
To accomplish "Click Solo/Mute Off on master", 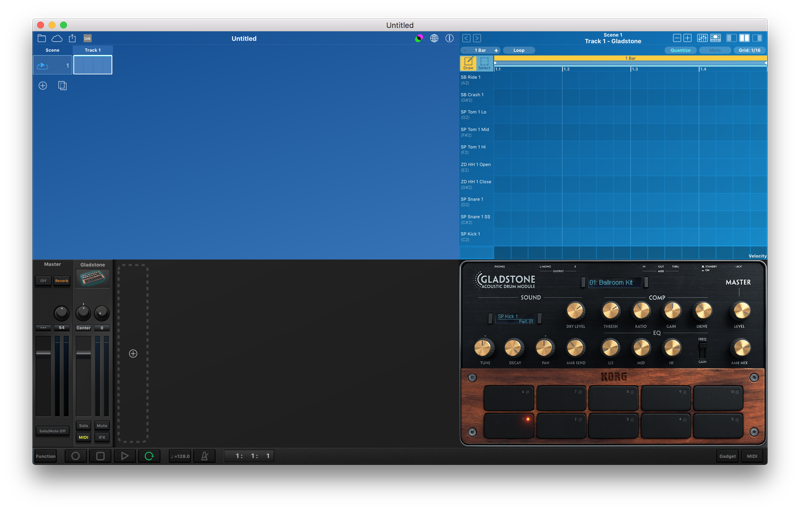I will pyautogui.click(x=53, y=431).
